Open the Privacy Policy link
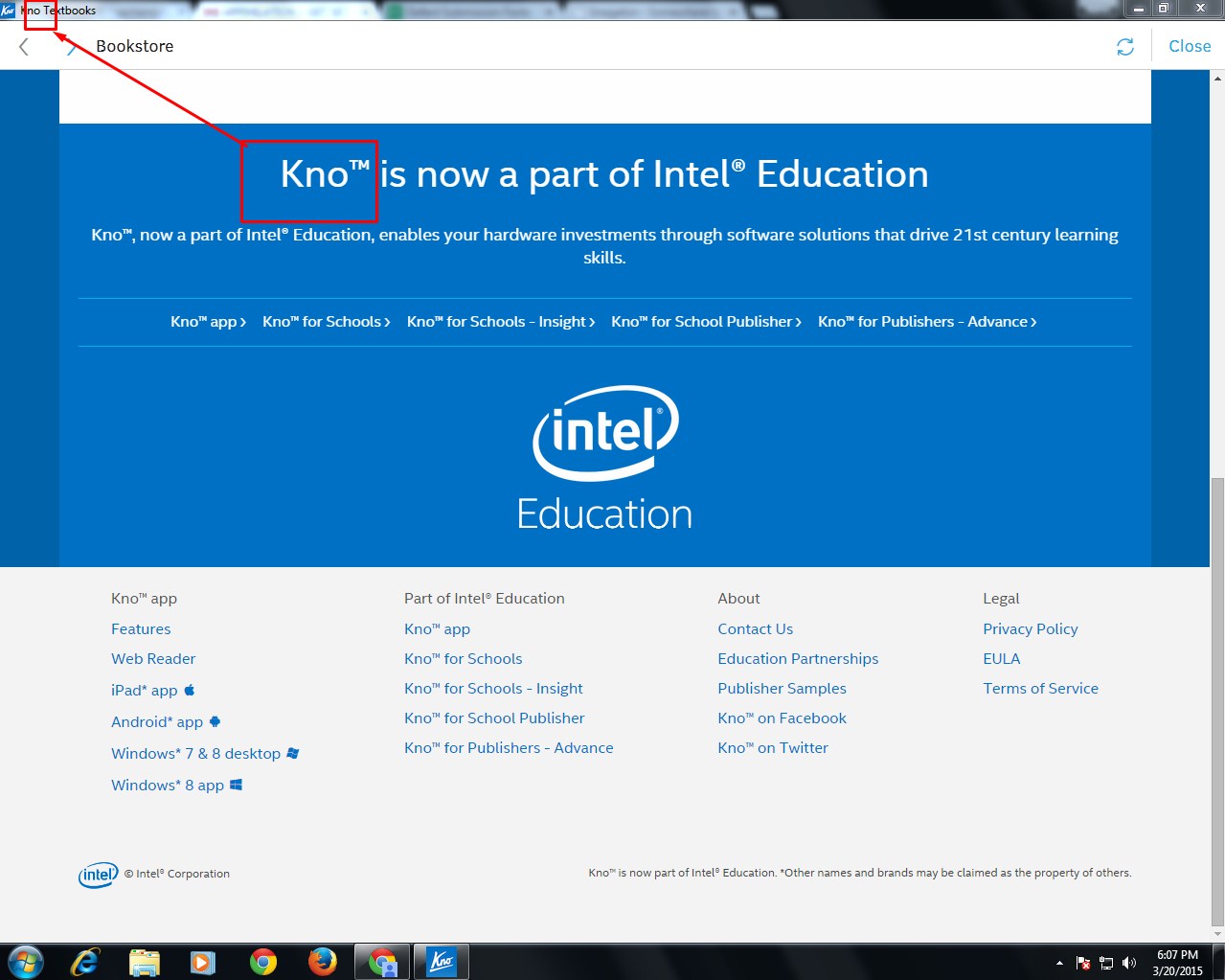 click(x=1030, y=629)
